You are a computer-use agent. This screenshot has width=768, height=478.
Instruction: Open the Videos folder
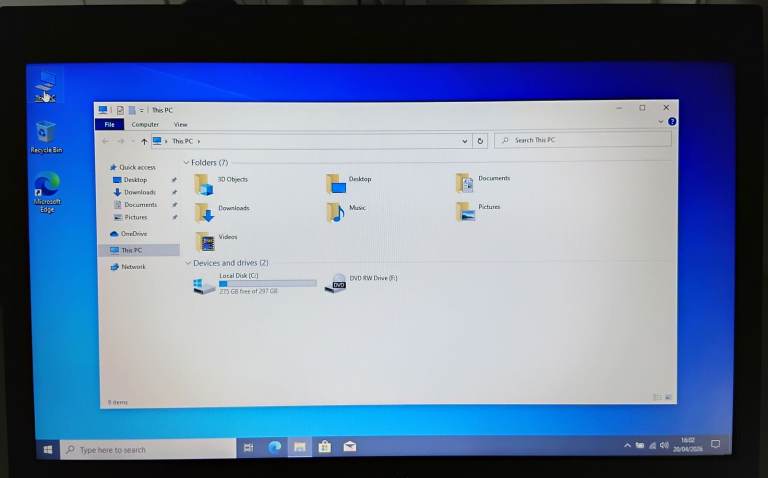click(205, 240)
